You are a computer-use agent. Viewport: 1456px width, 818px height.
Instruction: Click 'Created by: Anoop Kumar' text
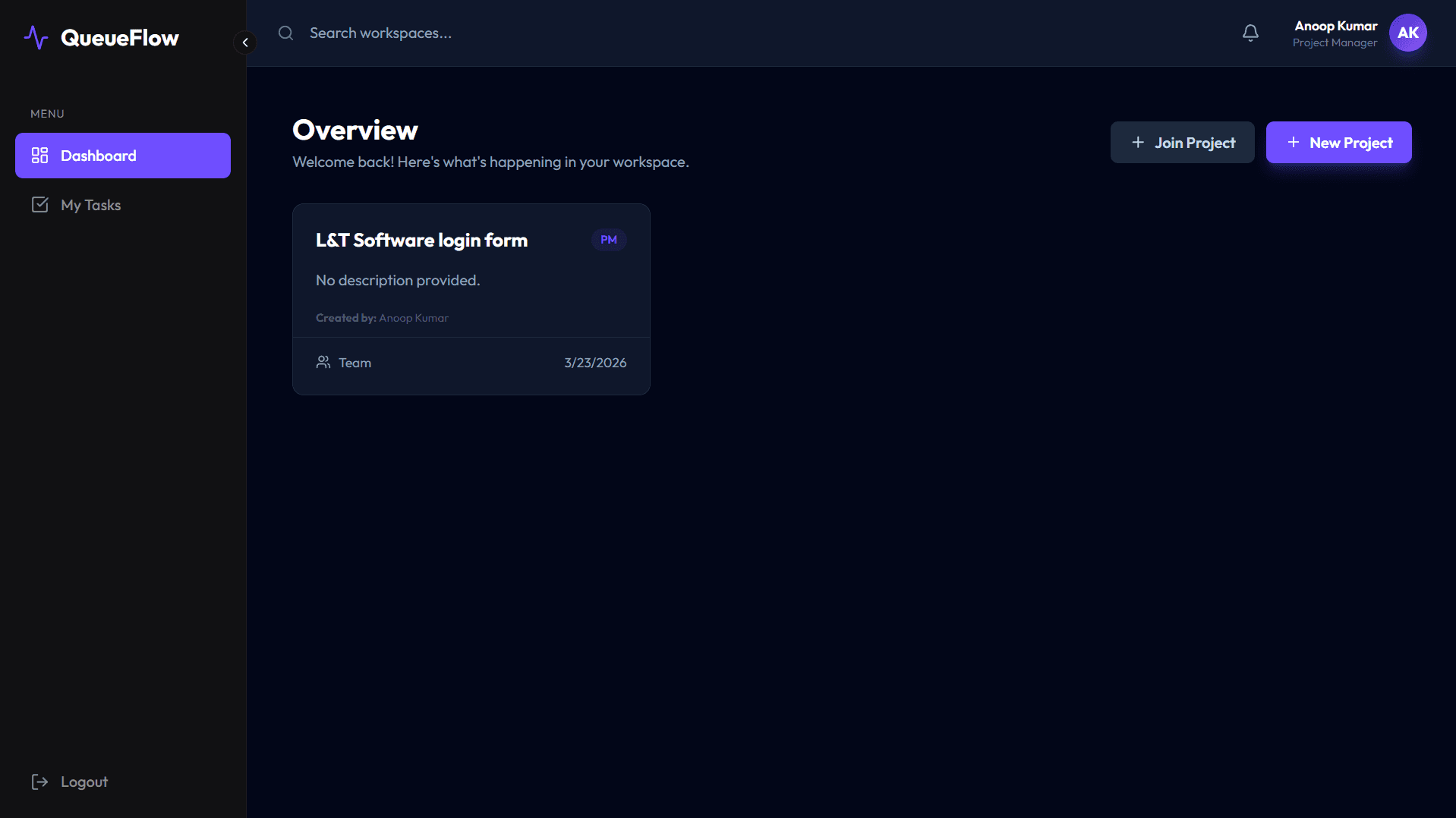(x=382, y=318)
